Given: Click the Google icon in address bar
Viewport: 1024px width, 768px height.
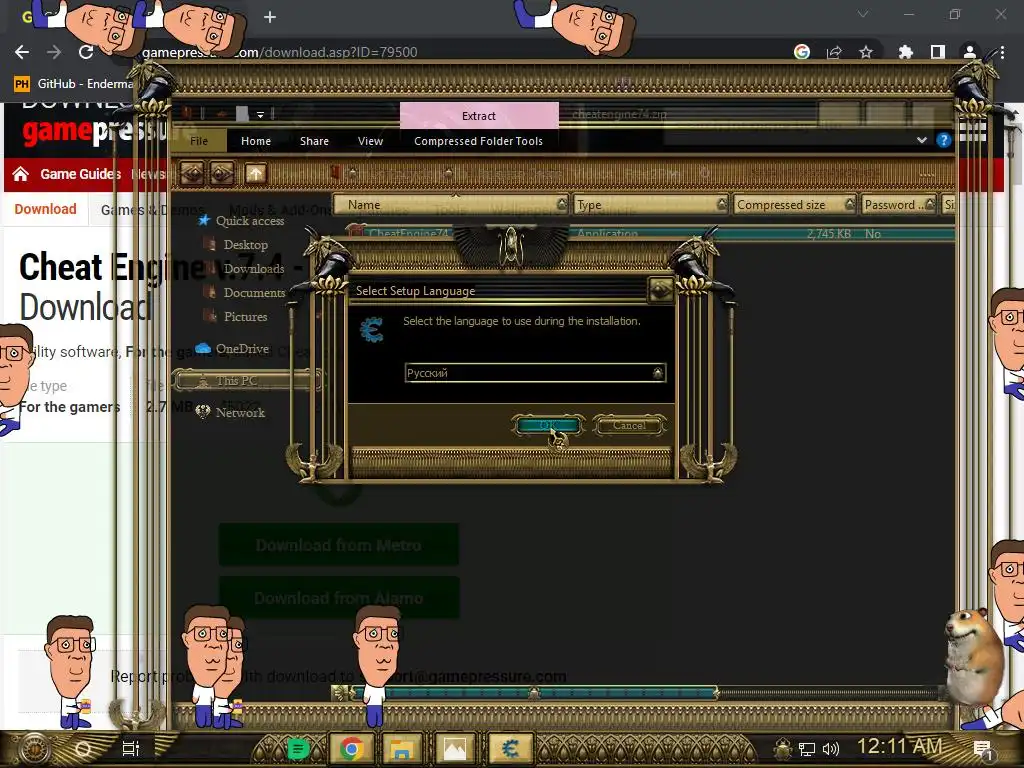Looking at the screenshot, I should [802, 52].
